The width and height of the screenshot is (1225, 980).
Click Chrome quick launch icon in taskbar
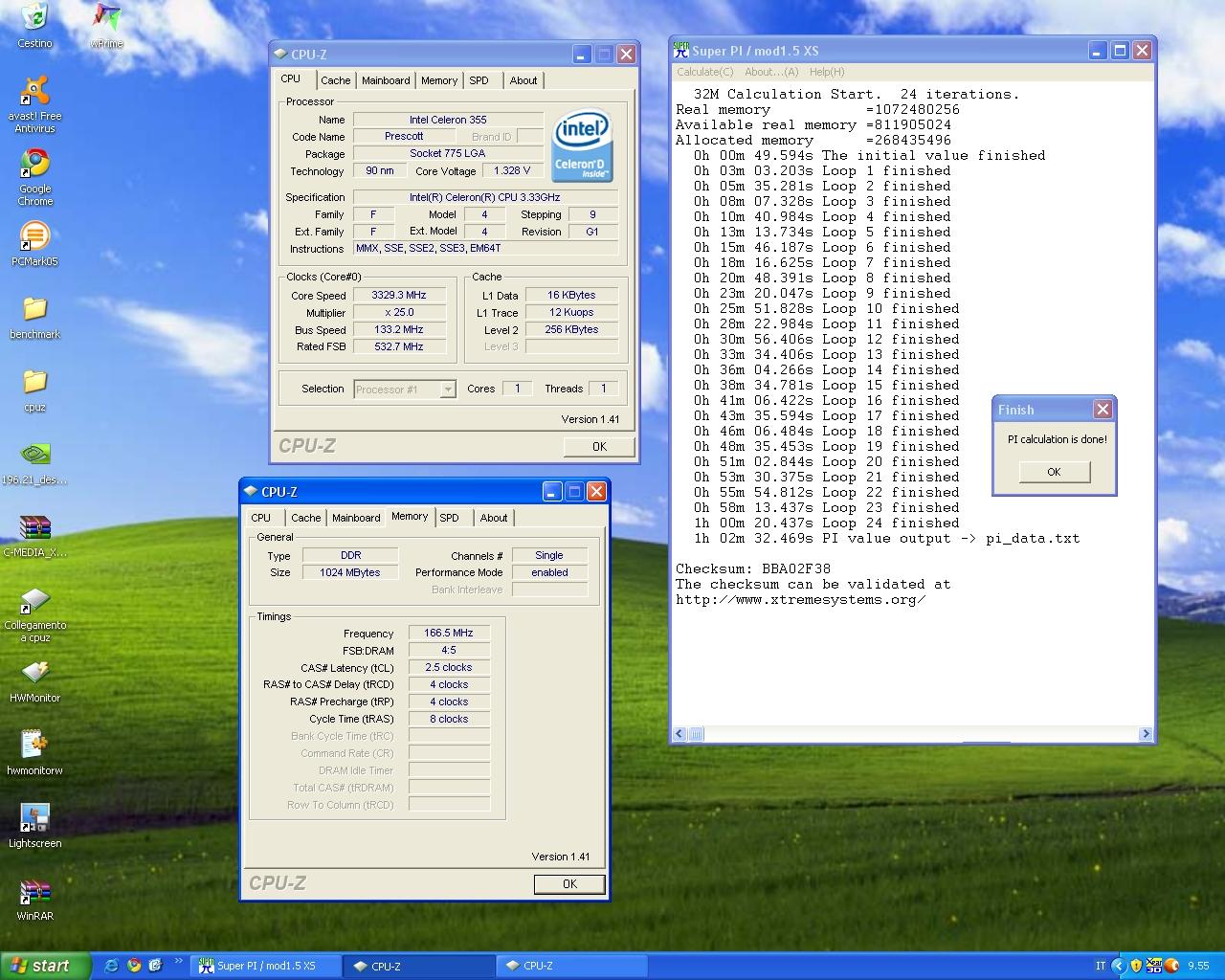tap(134, 966)
